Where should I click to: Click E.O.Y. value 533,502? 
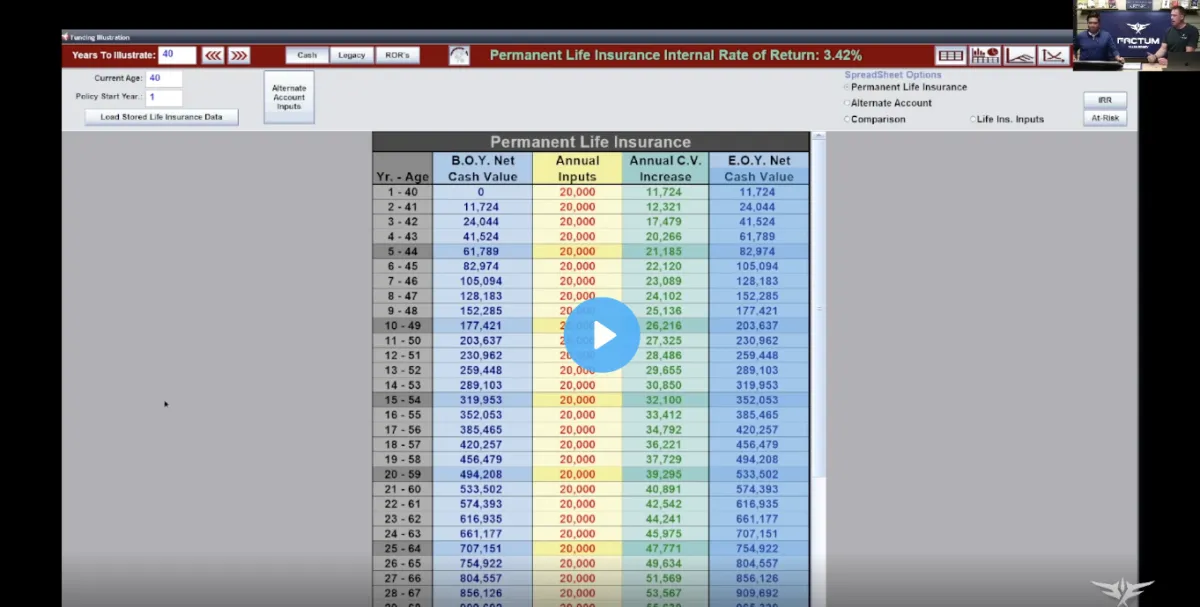click(758, 474)
